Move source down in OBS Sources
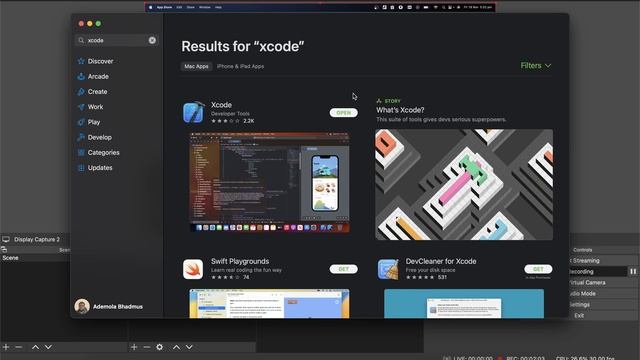 [189, 347]
